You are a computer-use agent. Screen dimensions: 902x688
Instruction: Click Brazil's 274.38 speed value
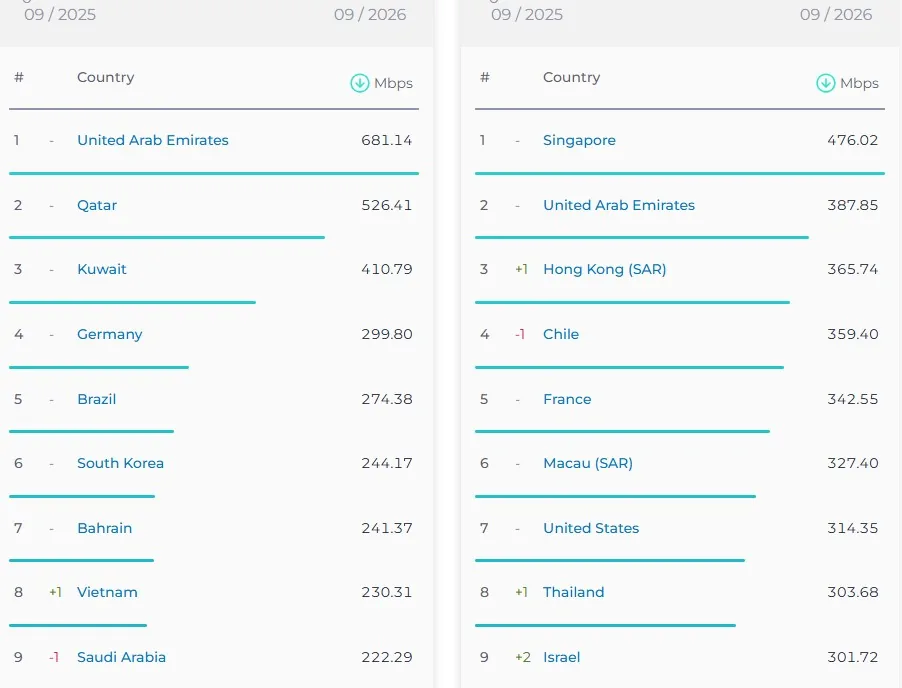coord(387,399)
